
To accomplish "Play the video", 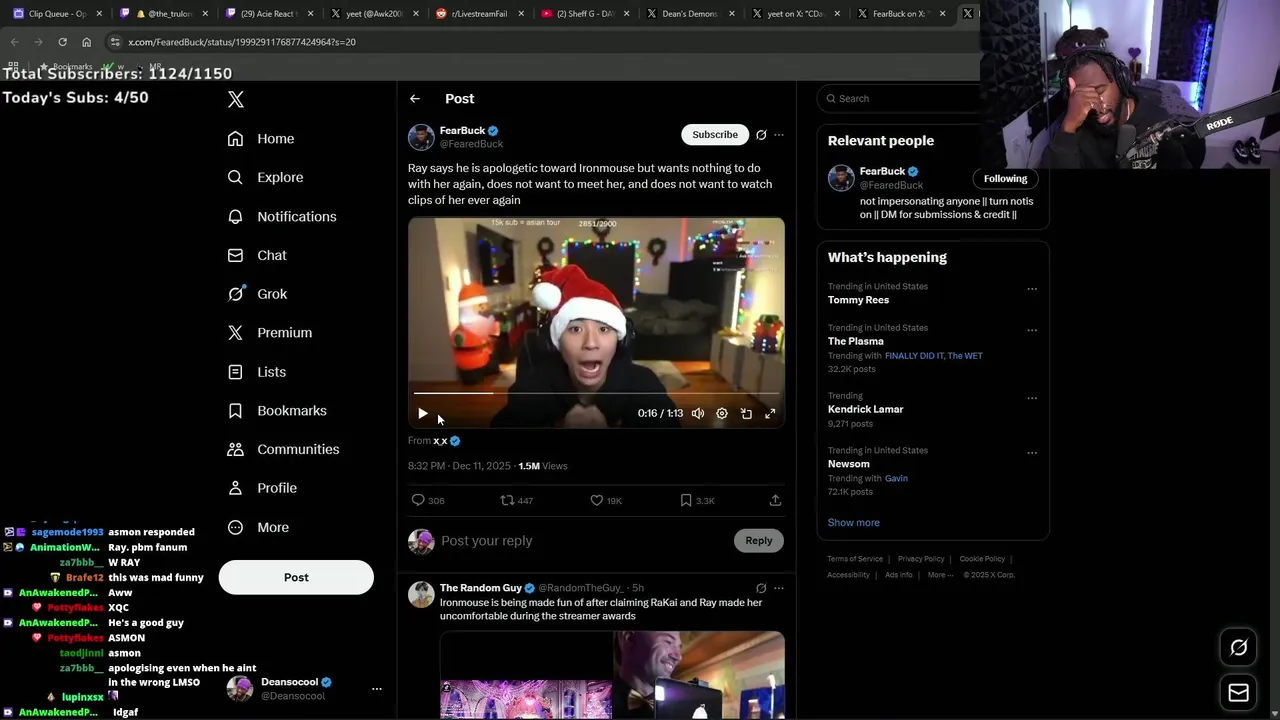I will (x=423, y=413).
